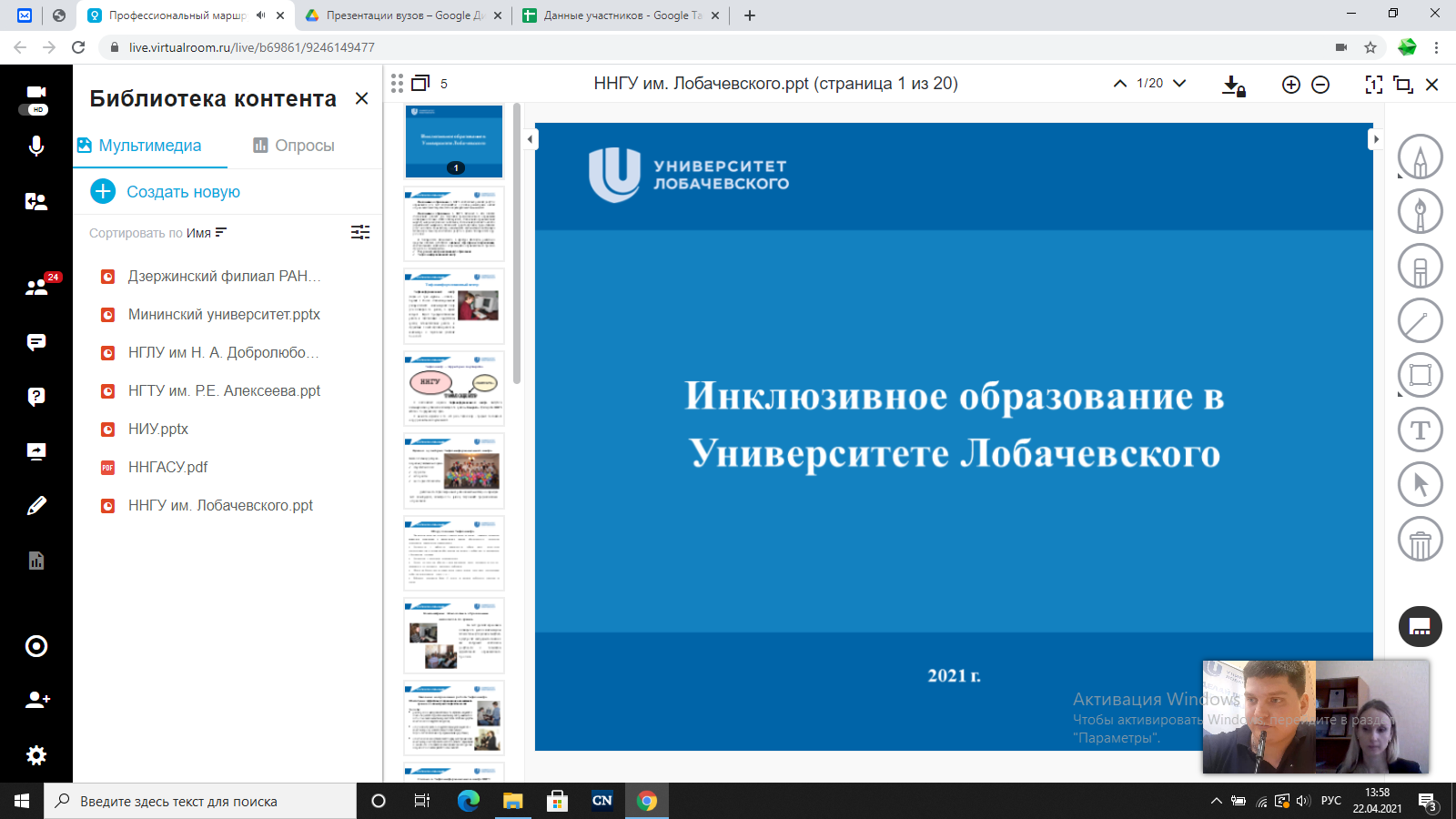1456x819 pixels.
Task: Collapse drawing tools with right arrow handle
Action: [1376, 139]
